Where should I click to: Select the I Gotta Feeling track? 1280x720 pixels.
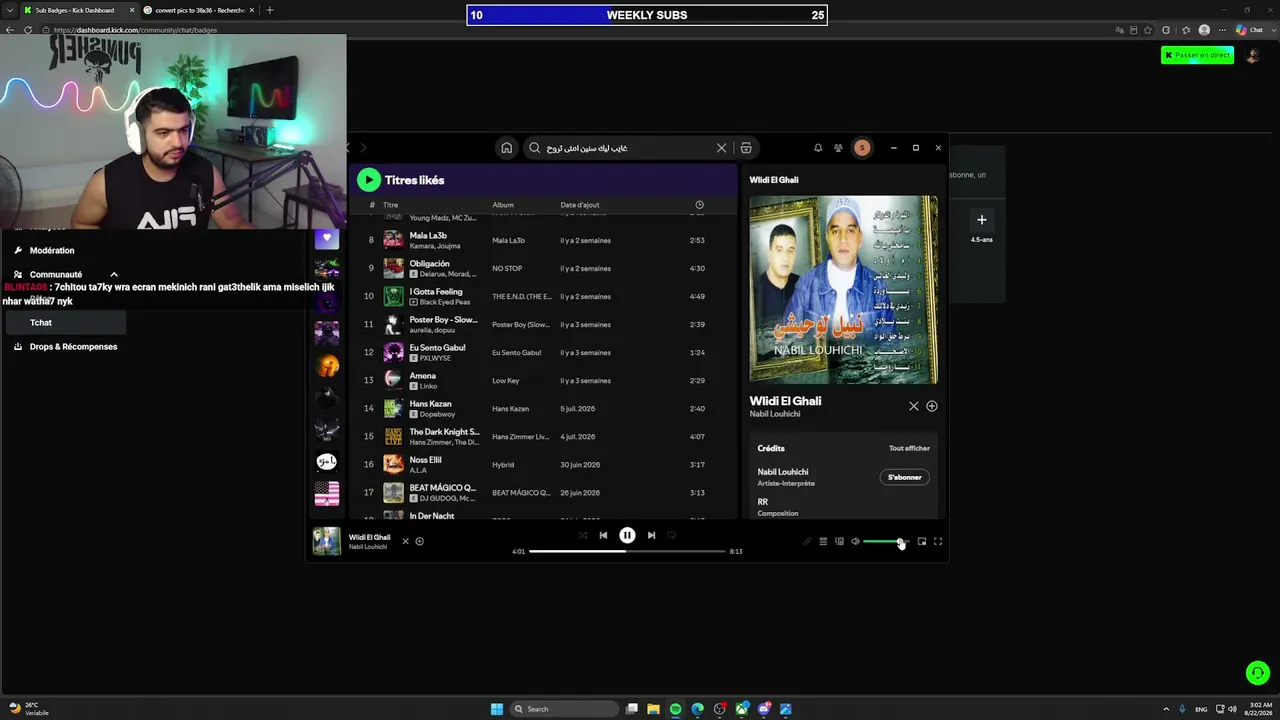(x=436, y=292)
